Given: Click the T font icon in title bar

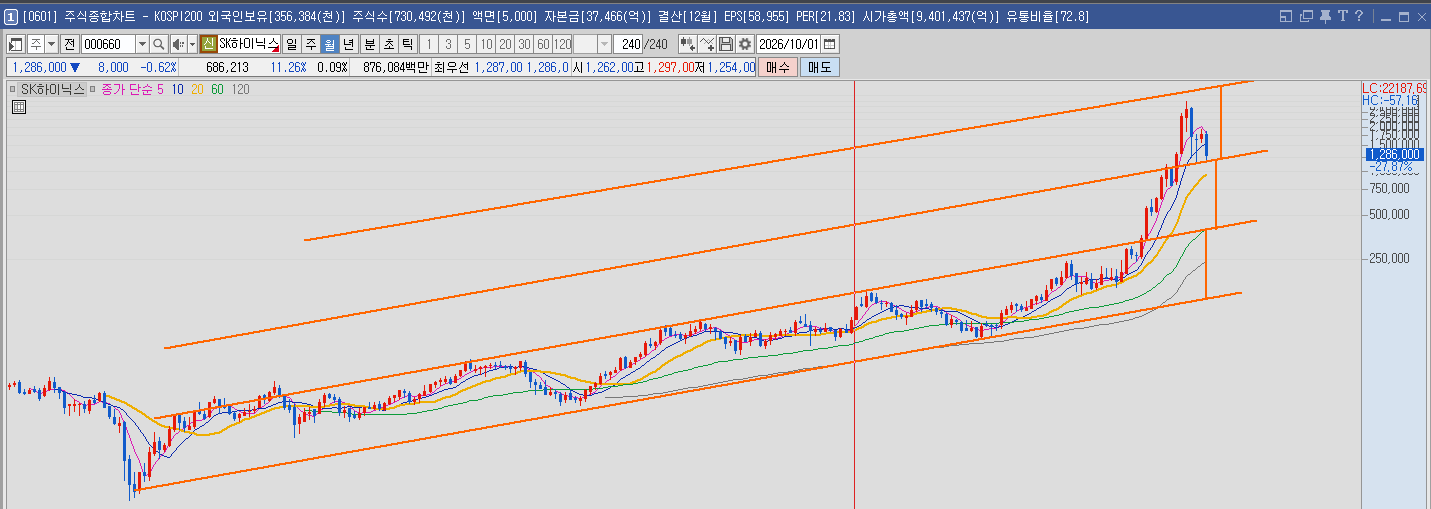Looking at the screenshot, I should tap(1342, 16).
